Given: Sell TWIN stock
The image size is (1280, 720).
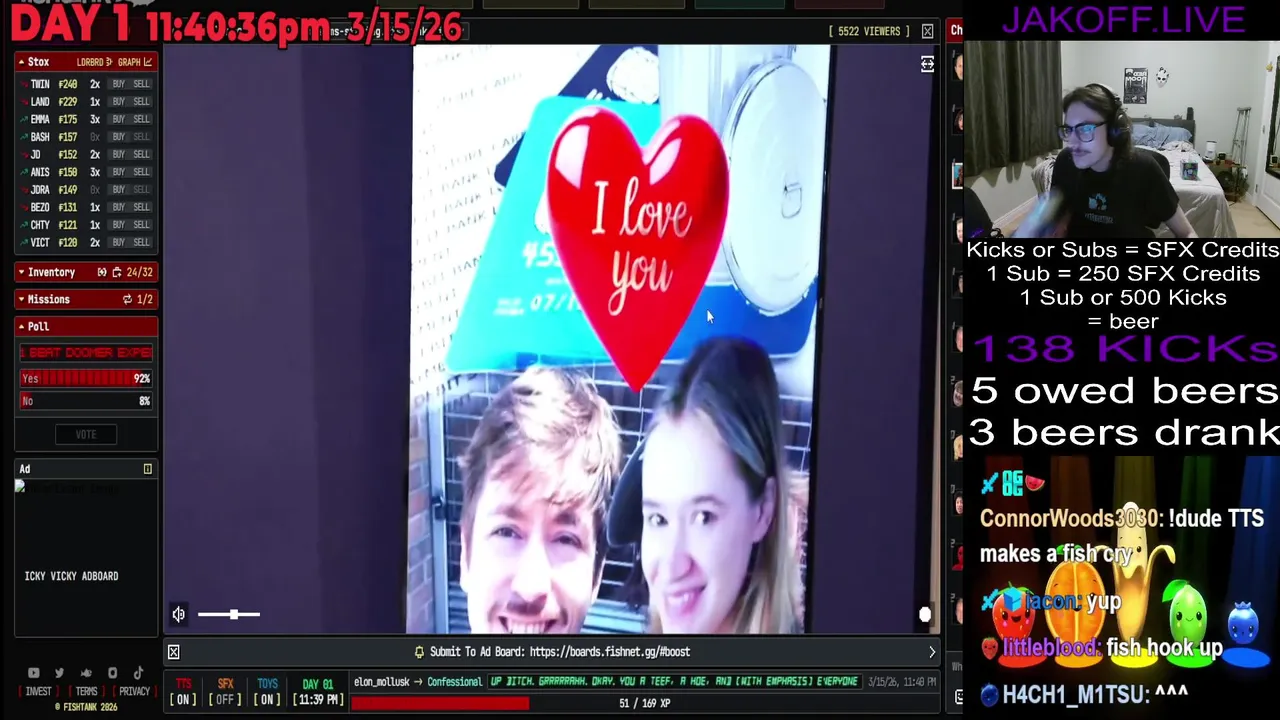Looking at the screenshot, I should point(141,84).
